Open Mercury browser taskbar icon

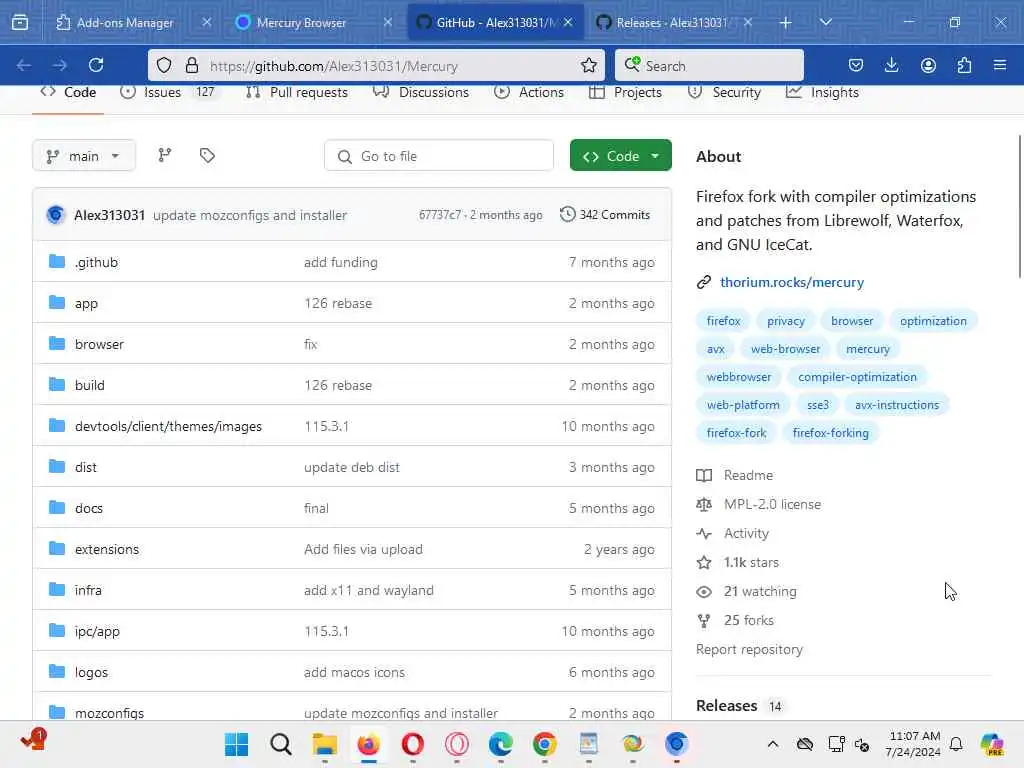click(x=676, y=744)
